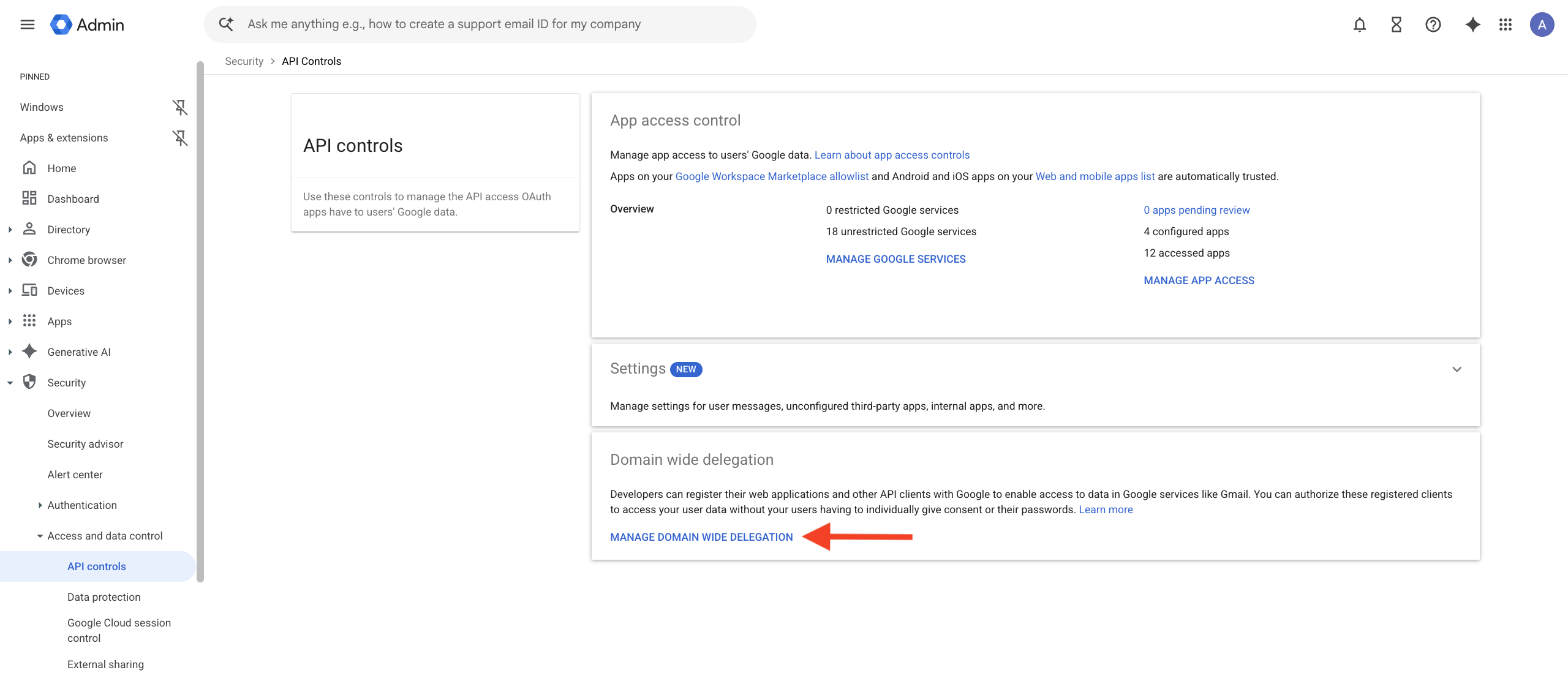Unpin Windows from pinned list

[x=179, y=107]
